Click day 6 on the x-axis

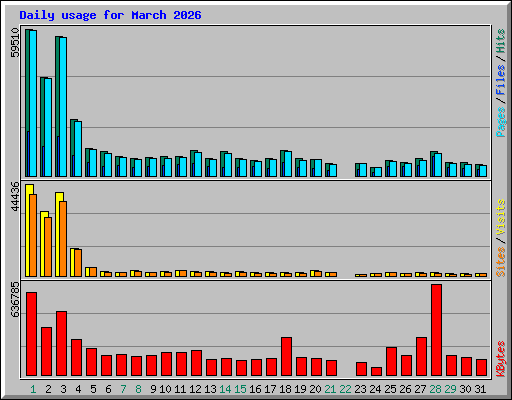click(108, 389)
